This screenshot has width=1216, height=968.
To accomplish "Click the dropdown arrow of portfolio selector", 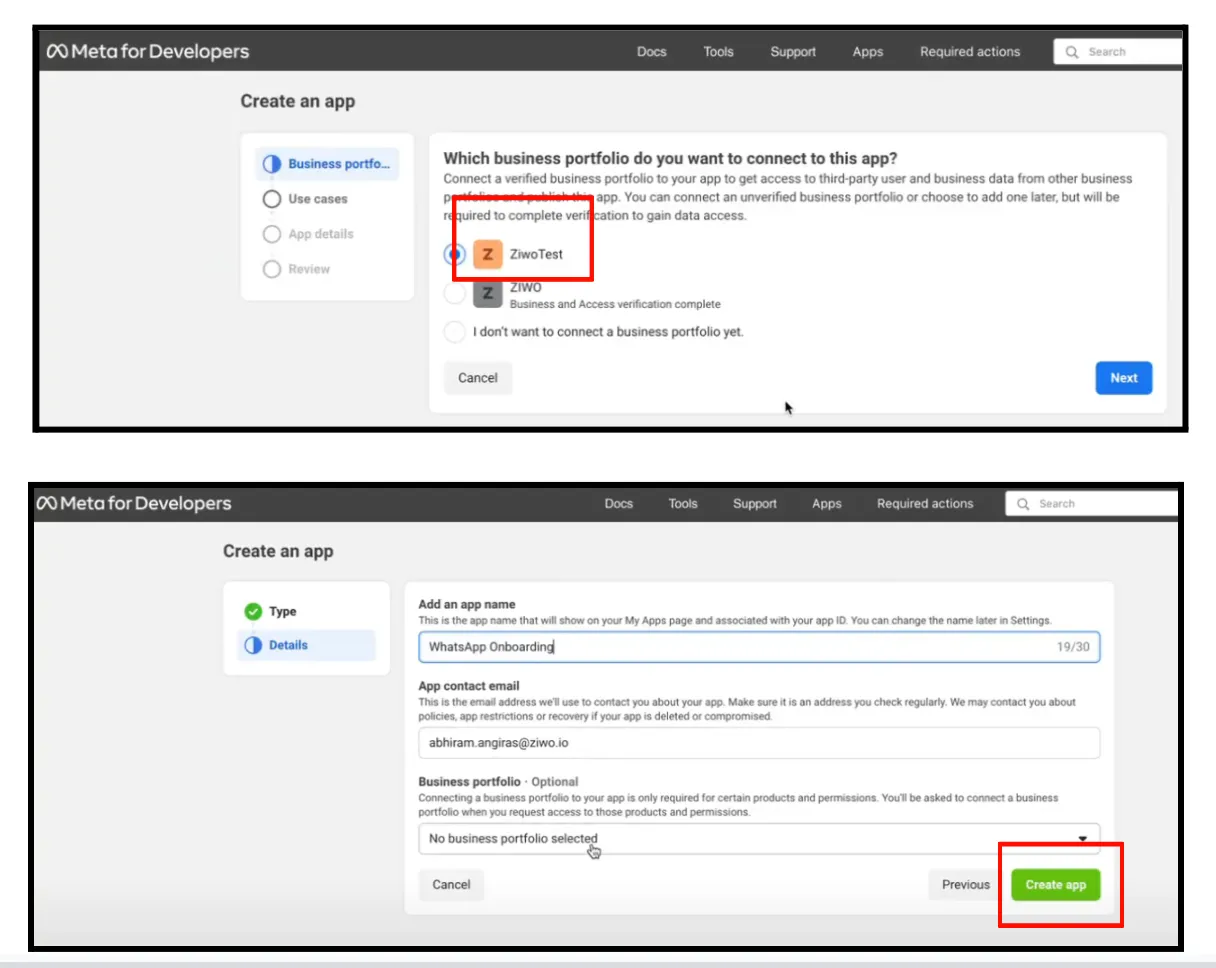I will click(x=1082, y=839).
